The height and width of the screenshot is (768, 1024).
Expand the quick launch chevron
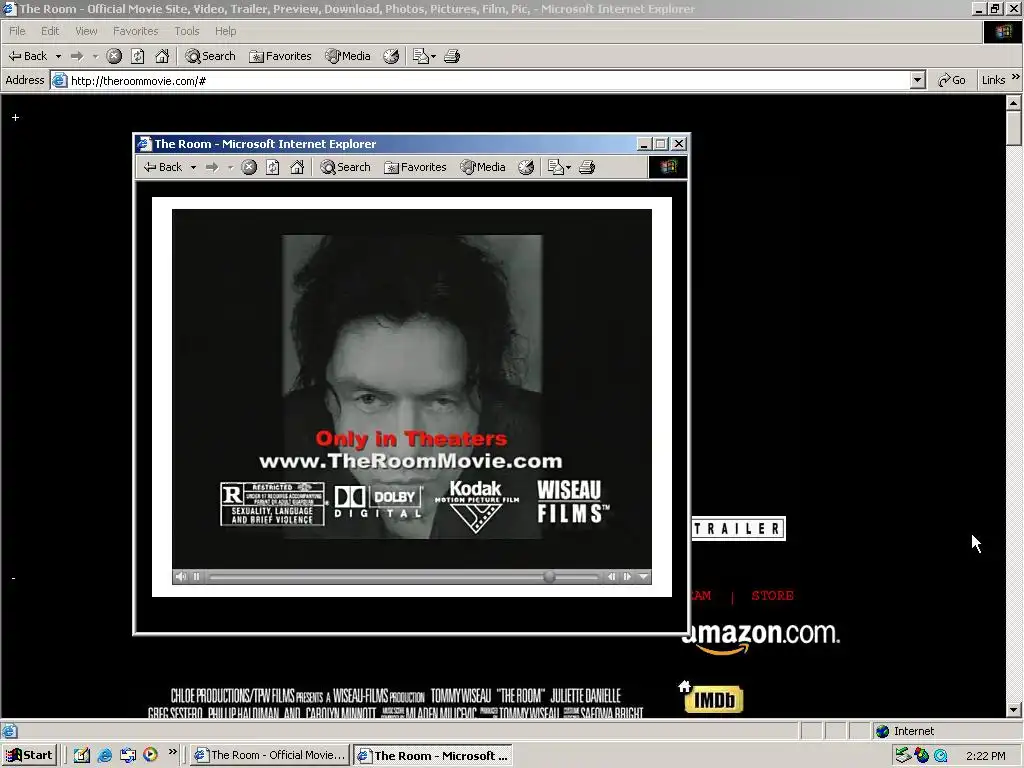click(x=172, y=752)
